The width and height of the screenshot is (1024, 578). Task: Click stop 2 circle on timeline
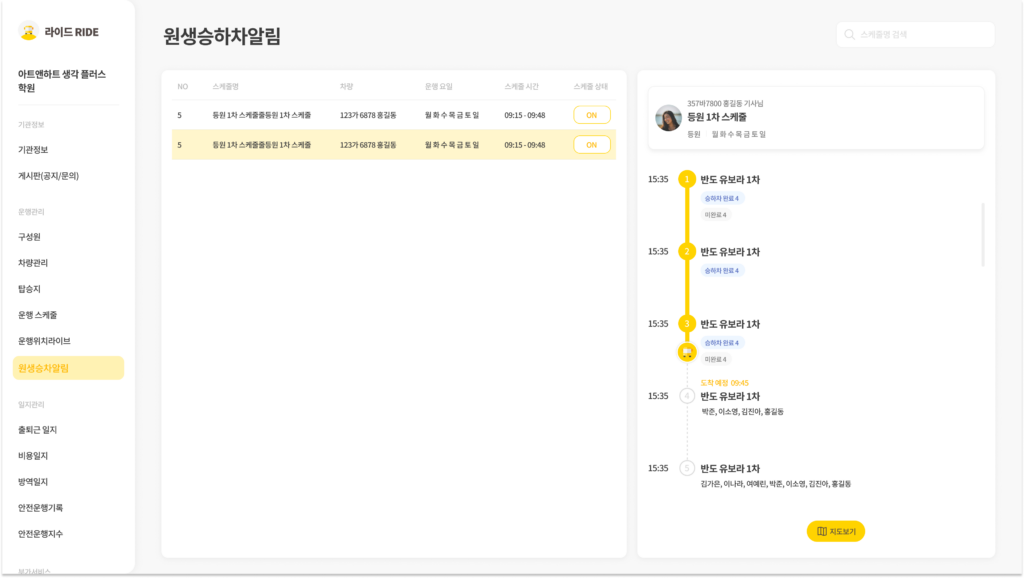point(687,251)
